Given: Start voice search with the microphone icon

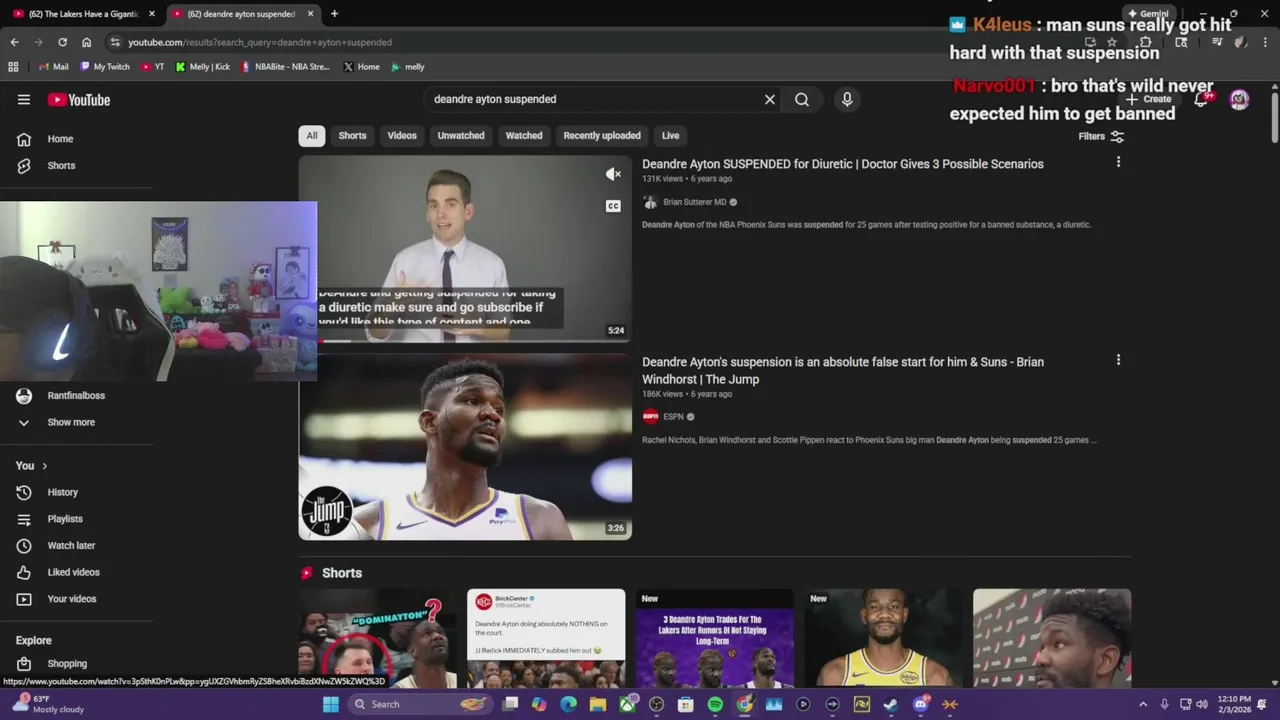Looking at the screenshot, I should tap(847, 99).
